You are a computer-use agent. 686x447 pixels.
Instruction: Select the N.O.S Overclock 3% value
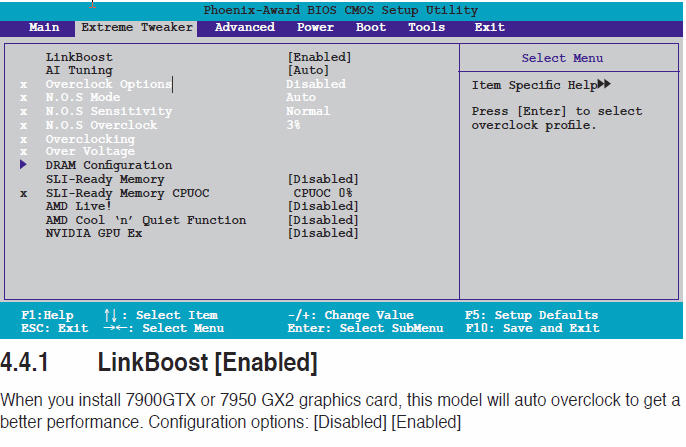click(x=293, y=125)
